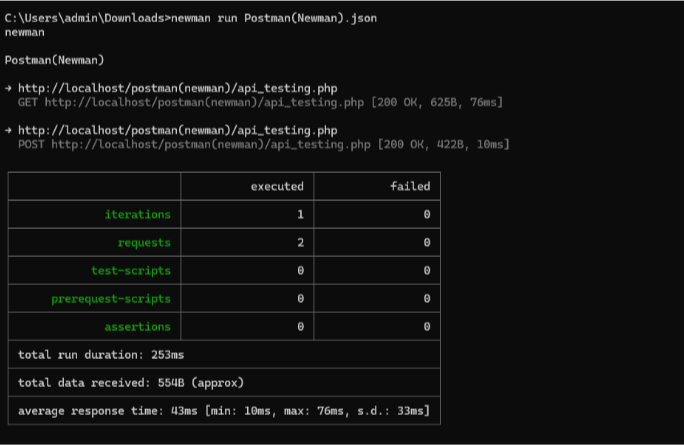Click the 'average response time' summary line
The height and width of the screenshot is (445, 684).
224,410
